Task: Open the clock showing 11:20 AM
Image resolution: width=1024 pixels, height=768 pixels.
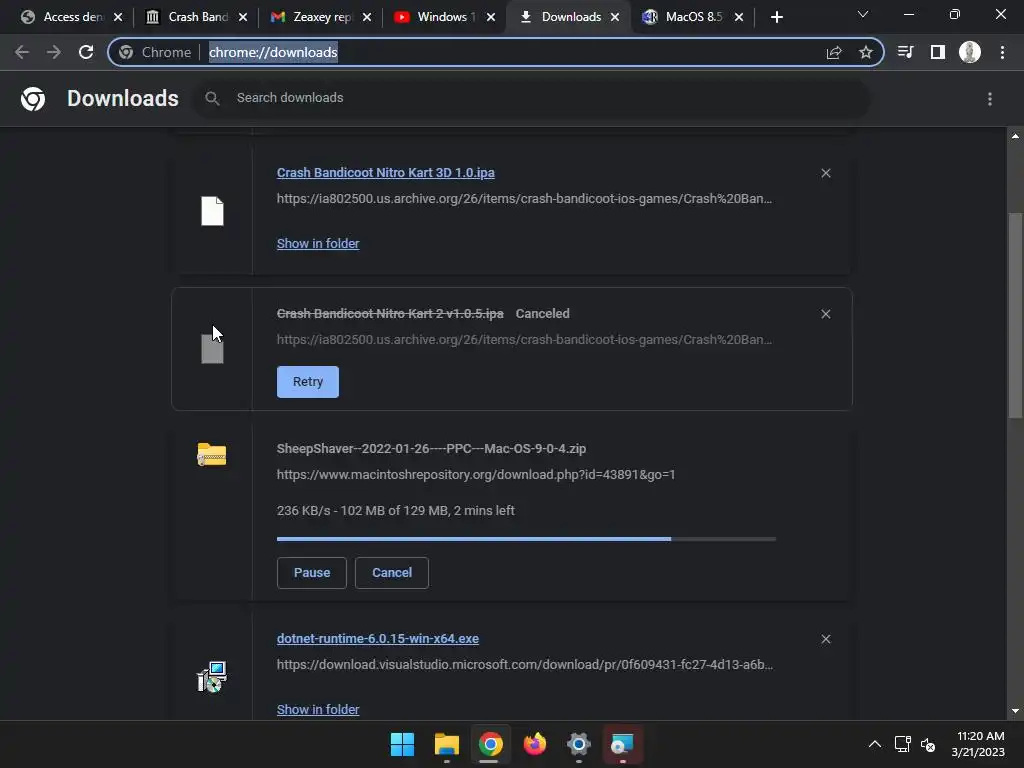Action: [978, 744]
